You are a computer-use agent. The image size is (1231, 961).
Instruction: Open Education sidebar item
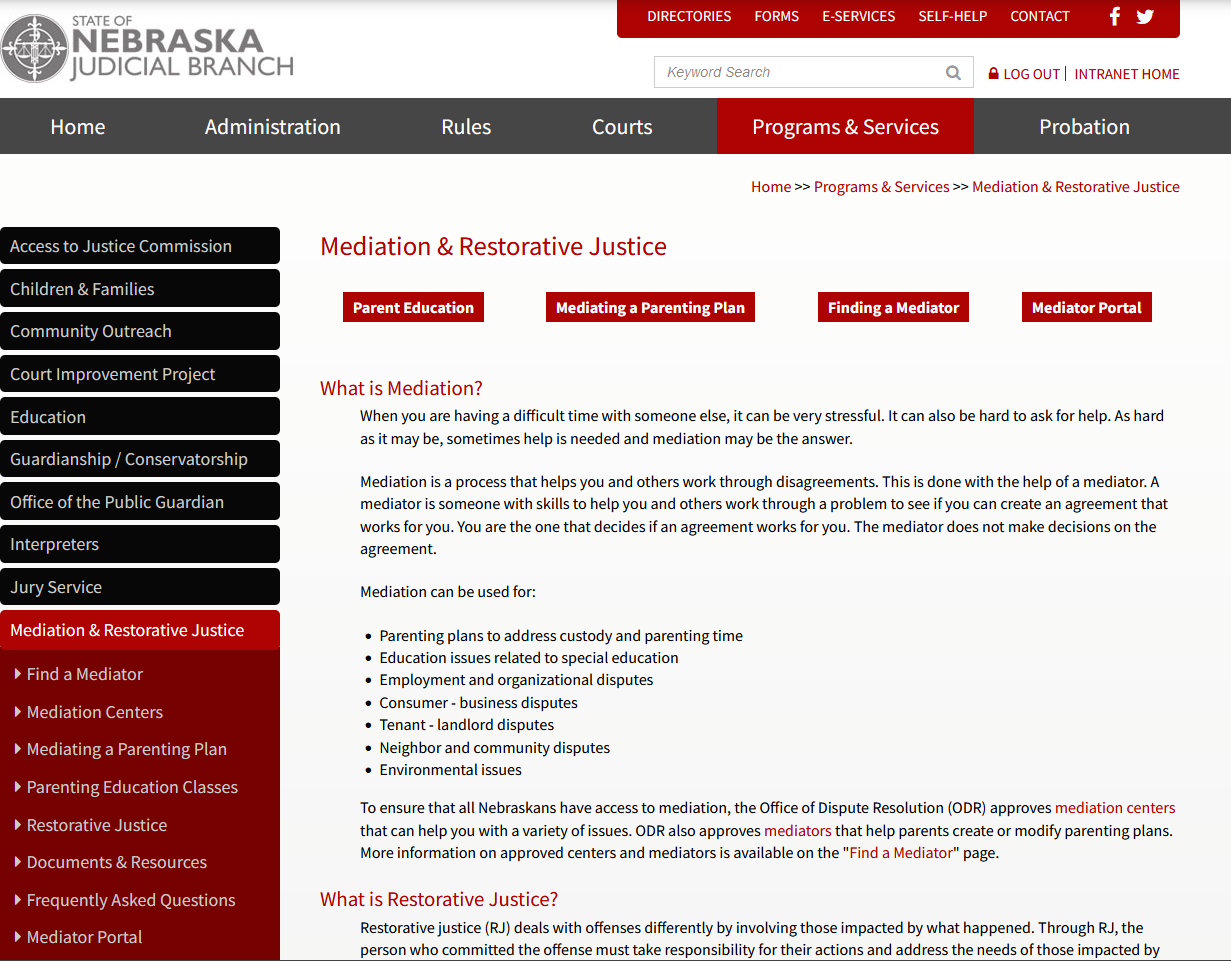tap(140, 417)
